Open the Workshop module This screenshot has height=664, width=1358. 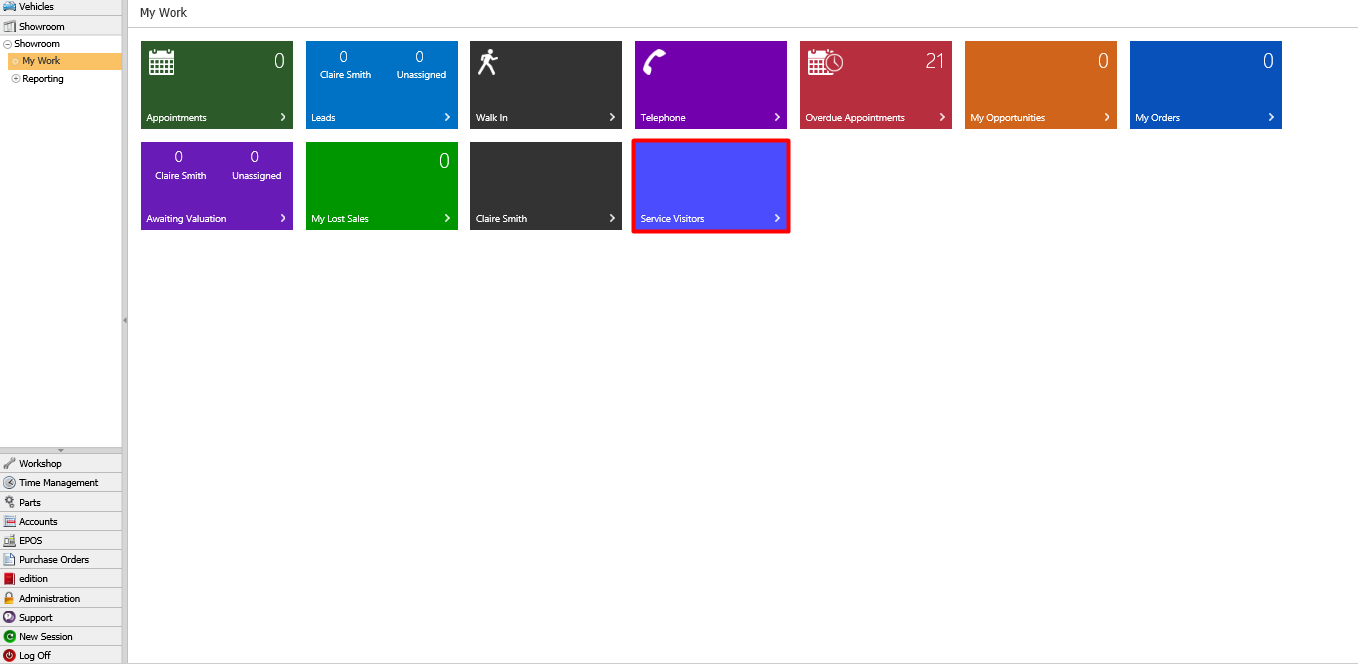61,463
